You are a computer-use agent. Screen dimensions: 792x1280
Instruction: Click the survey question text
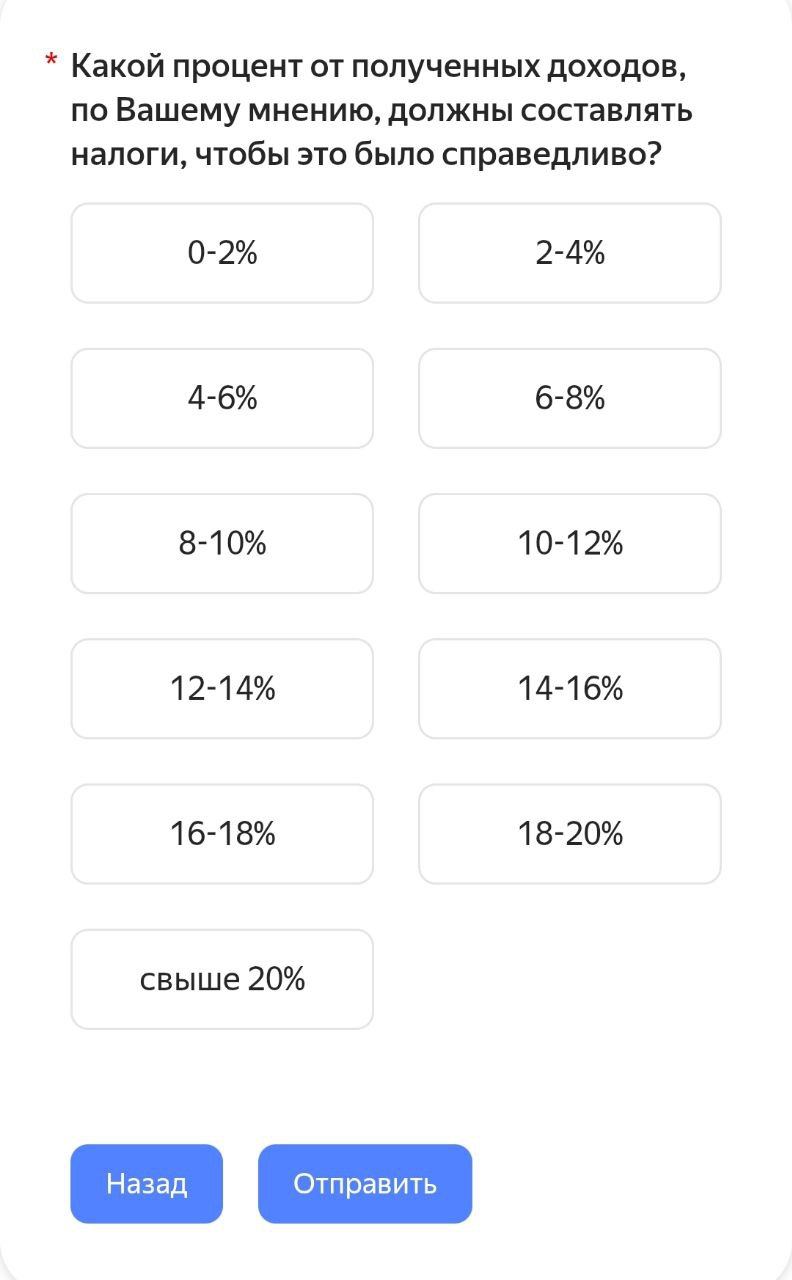pos(380,111)
